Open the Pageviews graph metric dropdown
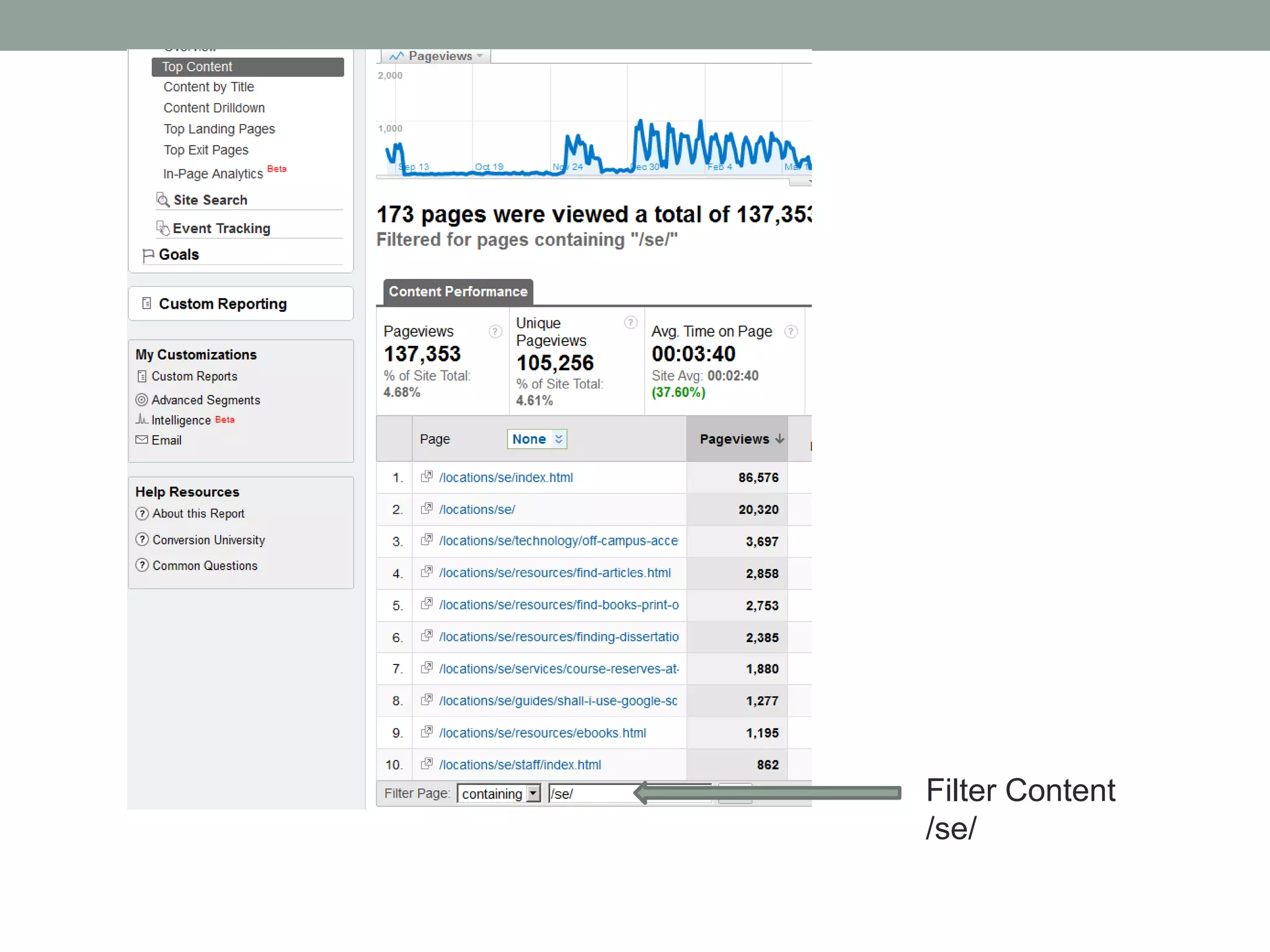 pyautogui.click(x=436, y=56)
